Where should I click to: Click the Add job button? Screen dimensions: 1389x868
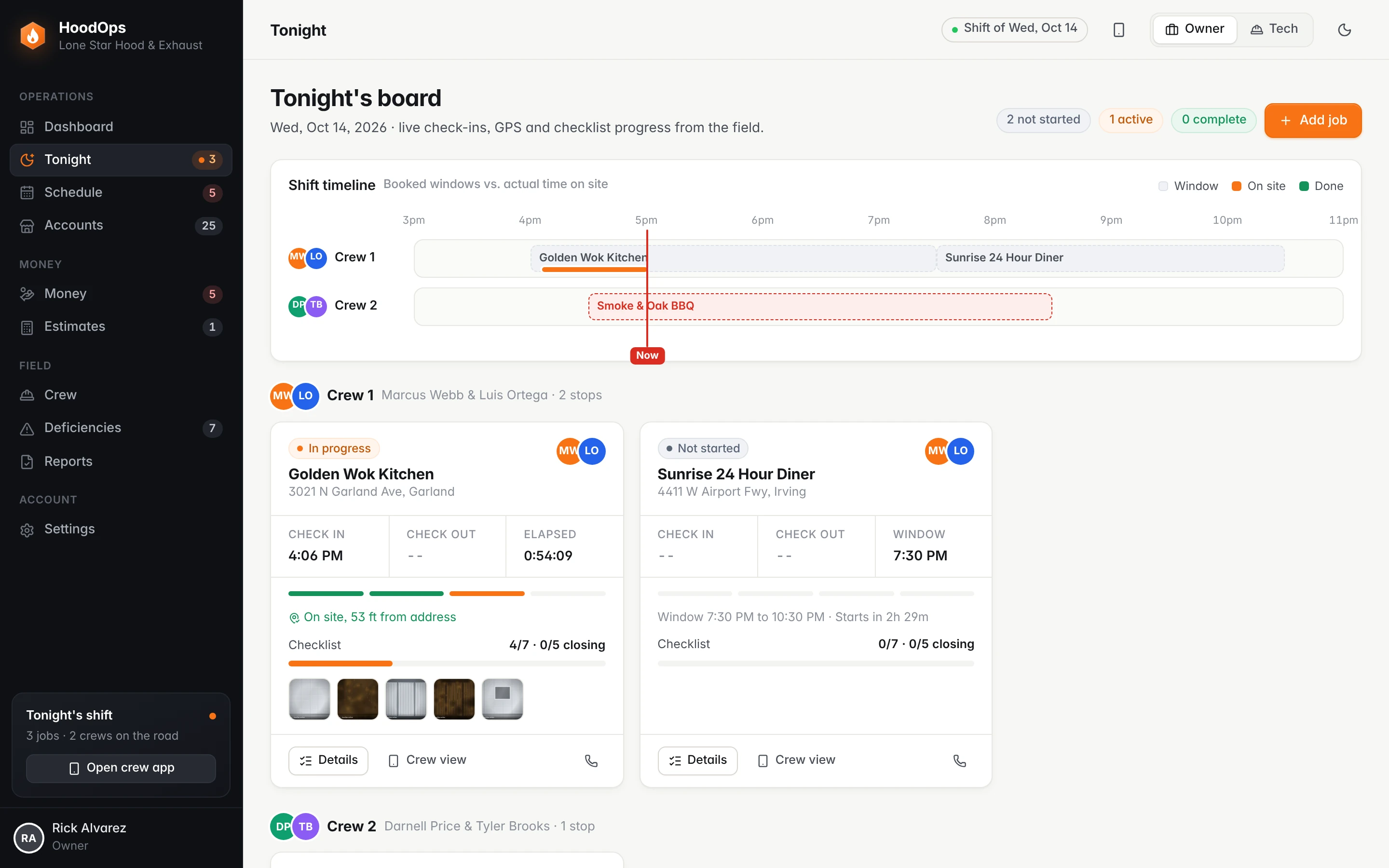tap(1313, 120)
